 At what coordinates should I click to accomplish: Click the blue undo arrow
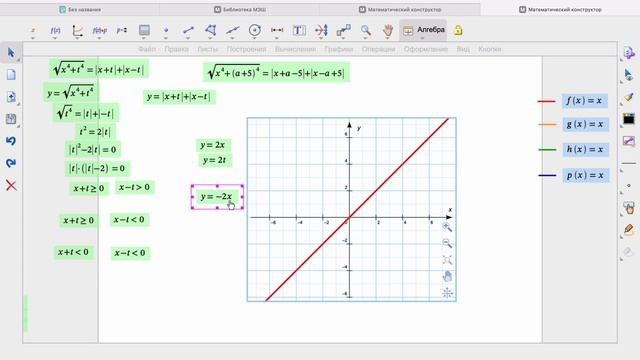click(x=11, y=141)
